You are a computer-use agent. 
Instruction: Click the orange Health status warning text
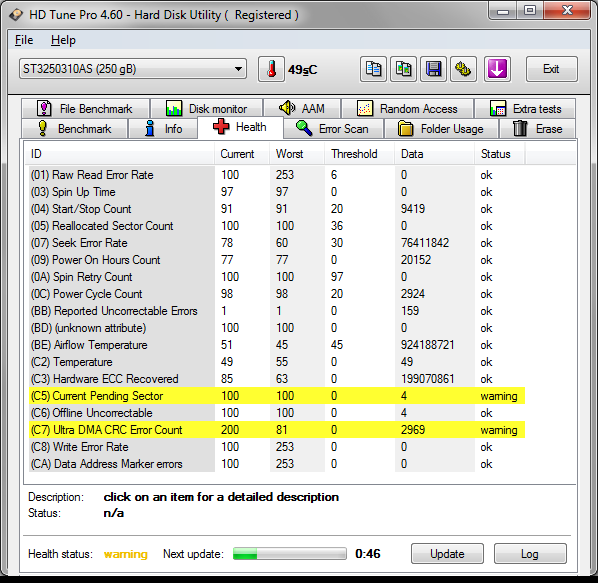pyautogui.click(x=125, y=554)
